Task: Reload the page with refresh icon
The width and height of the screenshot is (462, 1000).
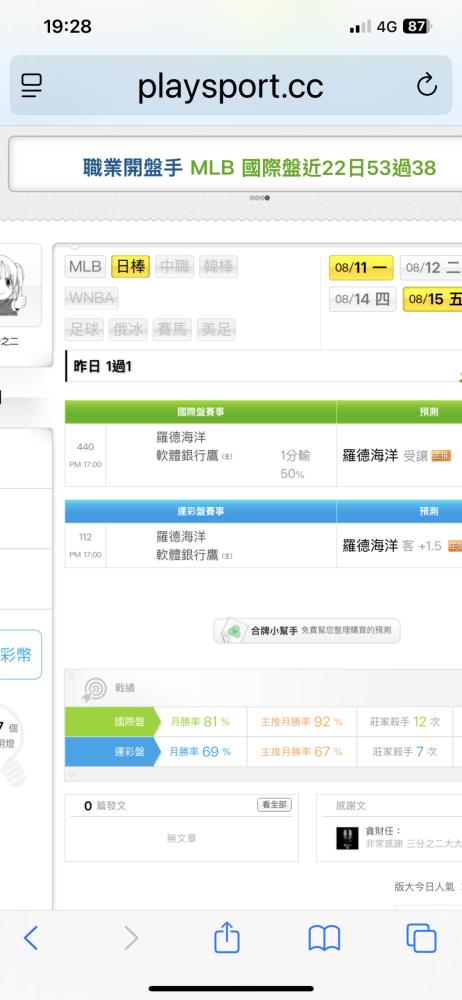Action: 426,85
